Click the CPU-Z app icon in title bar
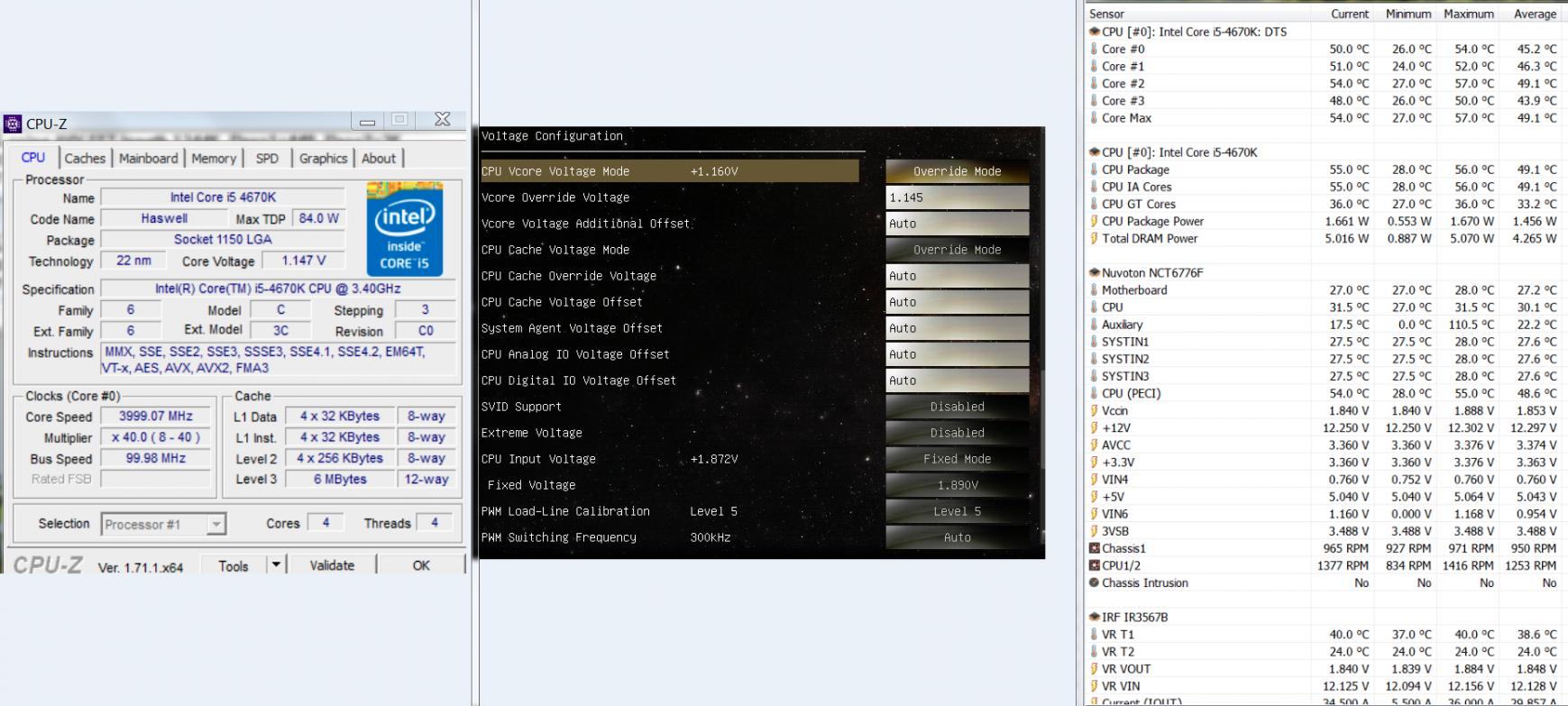Viewport: 1568px width, 706px height. coord(13,124)
